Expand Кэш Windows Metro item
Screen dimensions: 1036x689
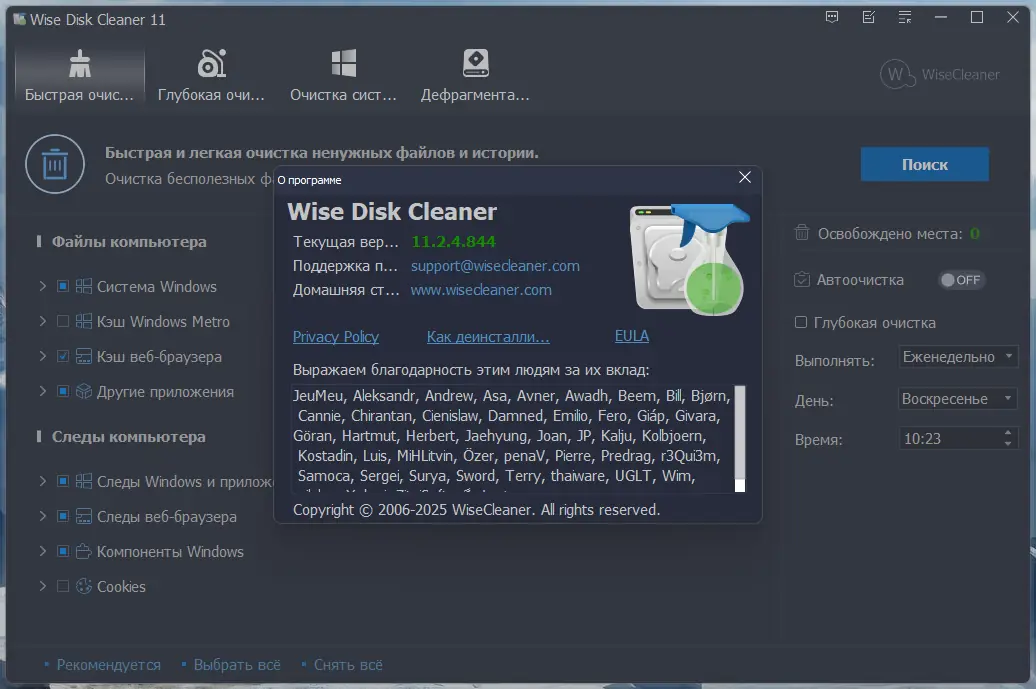[43, 321]
